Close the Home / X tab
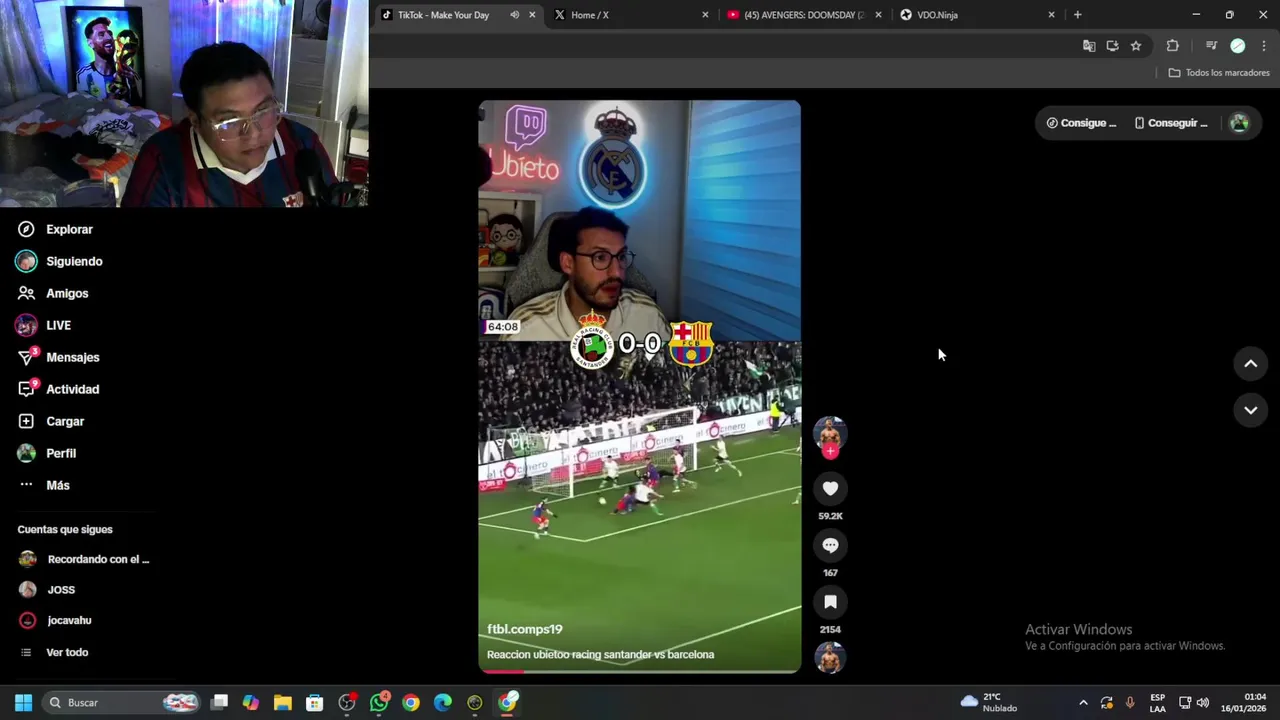This screenshot has width=1280, height=720. coord(705,15)
